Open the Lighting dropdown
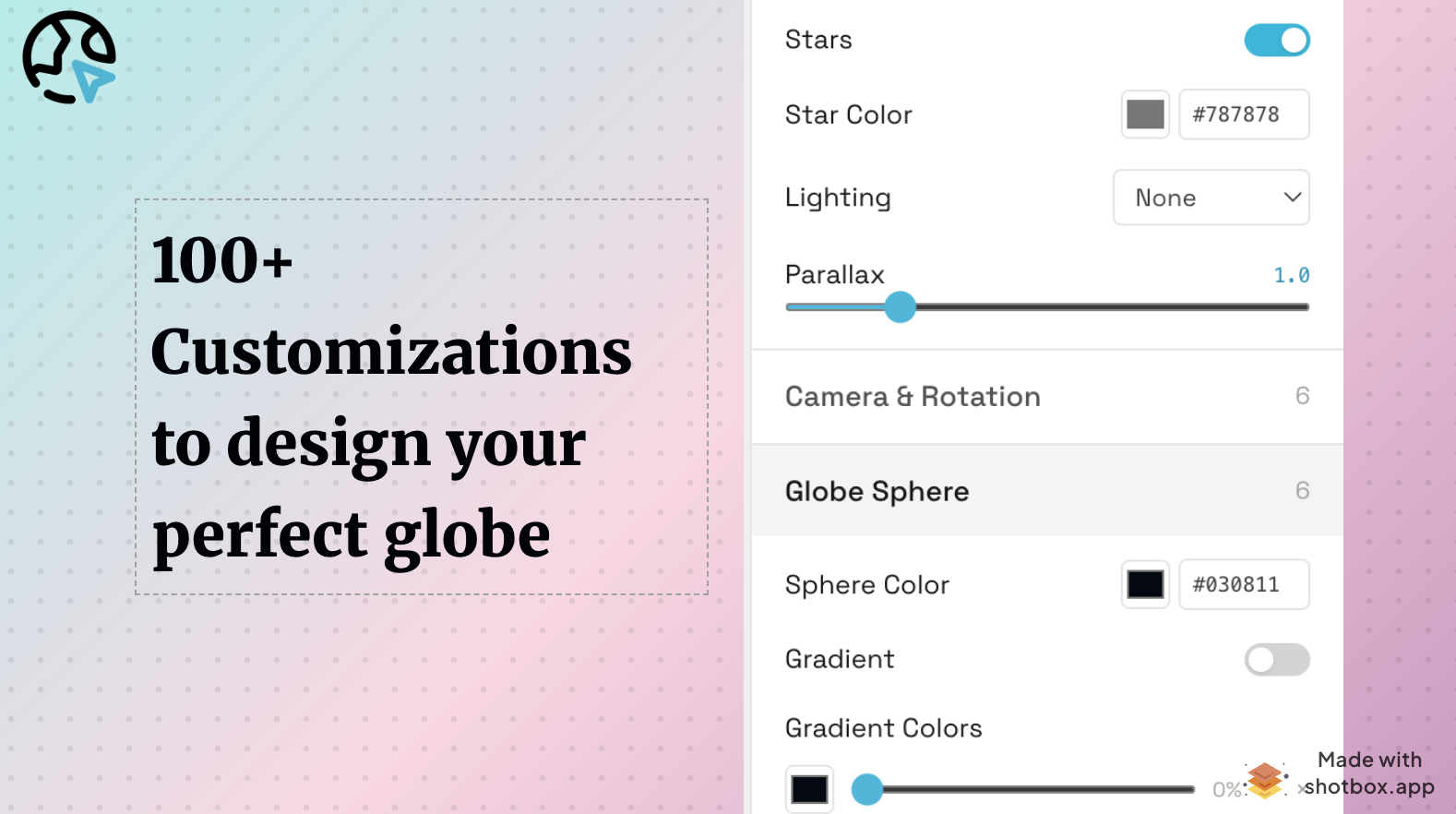Screen dimensions: 1456x814 coord(1211,198)
